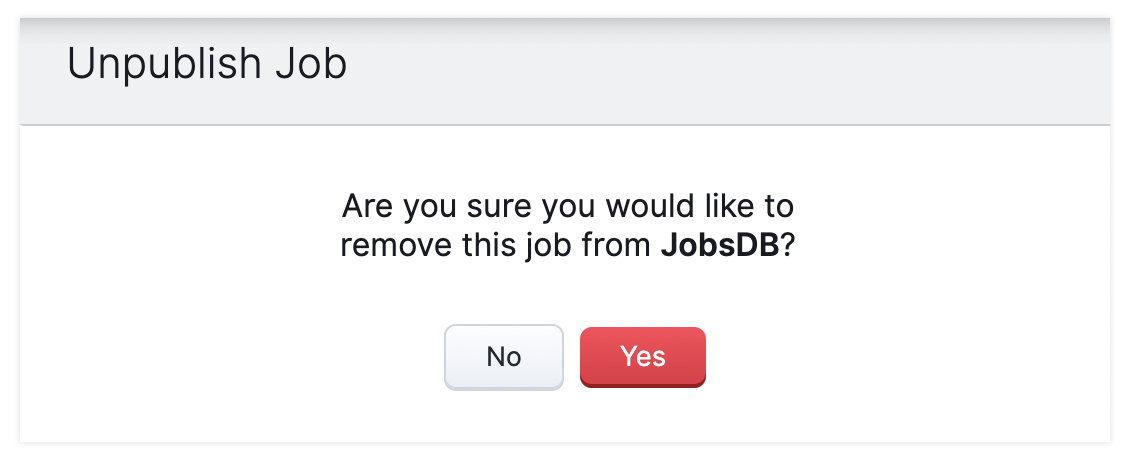Approve job removal with Yes
This screenshot has width=1130, height=460.
coord(642,356)
